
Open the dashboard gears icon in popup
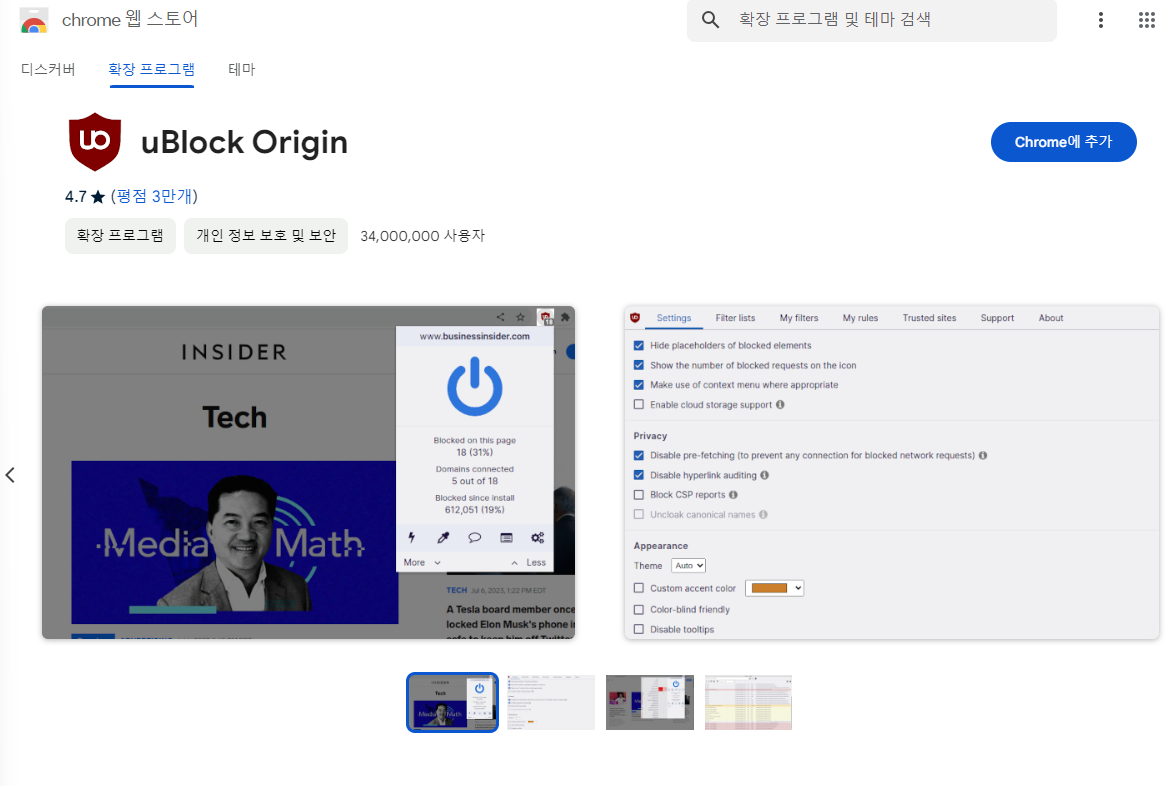pyautogui.click(x=538, y=538)
